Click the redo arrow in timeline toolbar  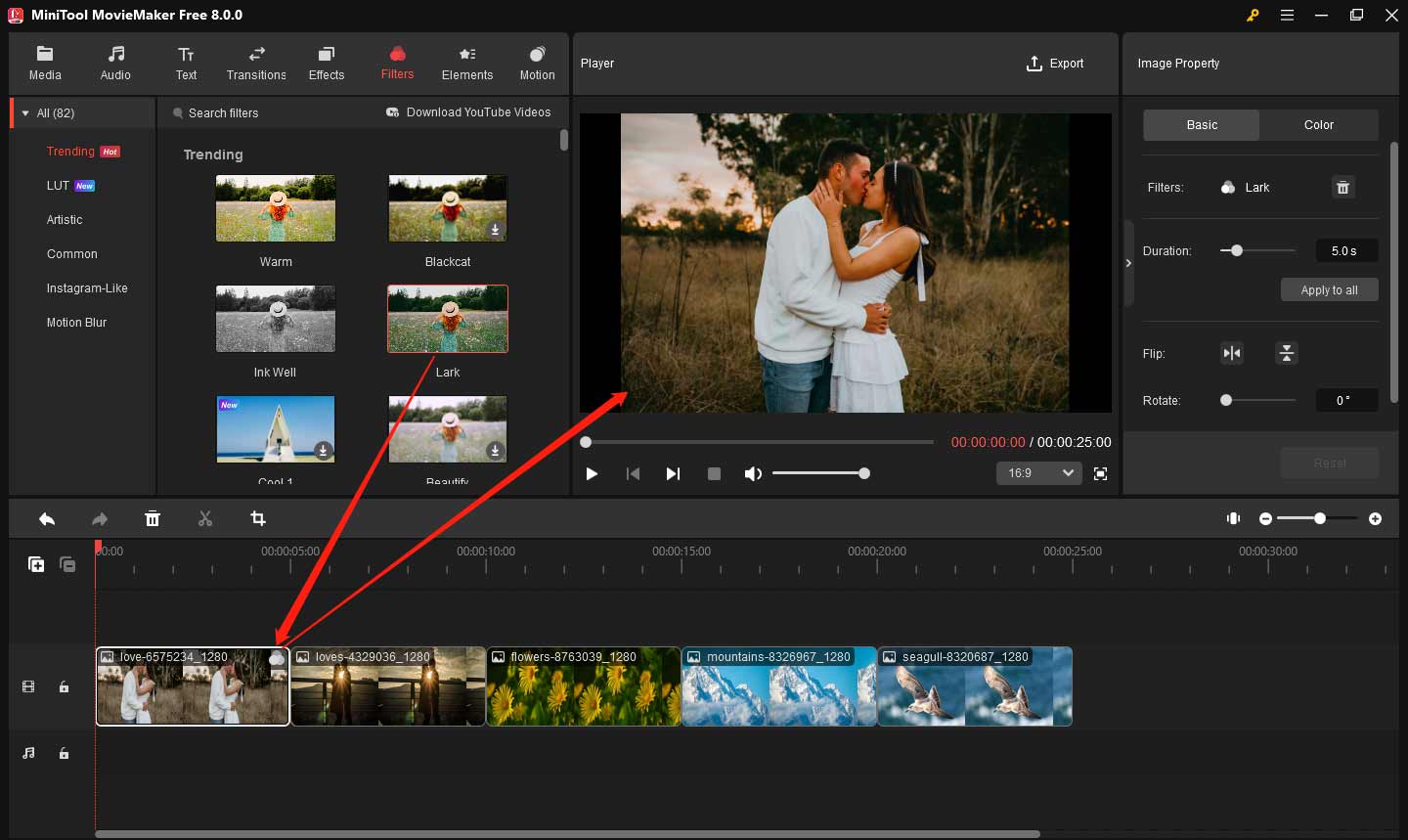[99, 519]
